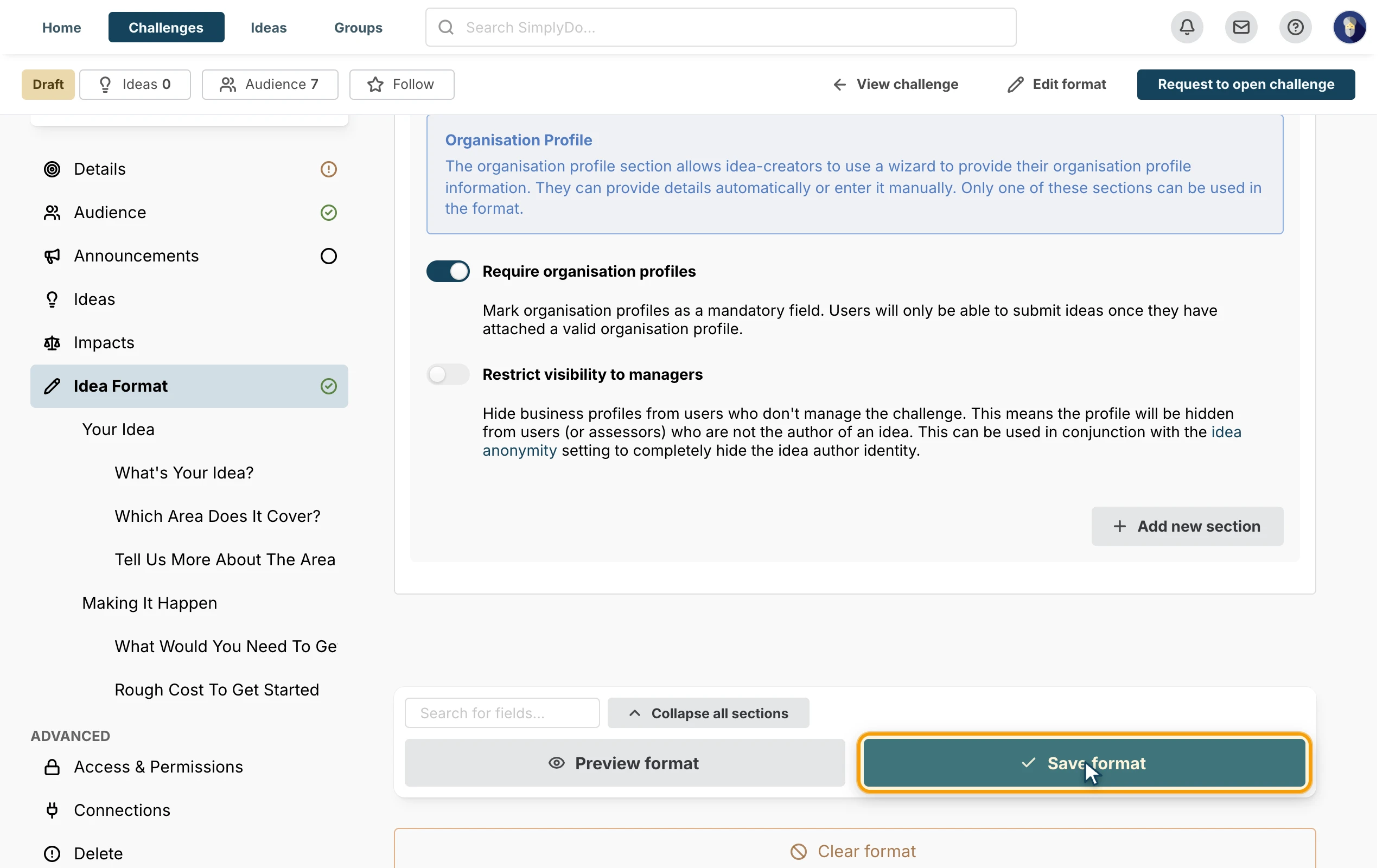Click the Announcements megaphone icon
This screenshot has height=868, width=1389.
point(52,256)
